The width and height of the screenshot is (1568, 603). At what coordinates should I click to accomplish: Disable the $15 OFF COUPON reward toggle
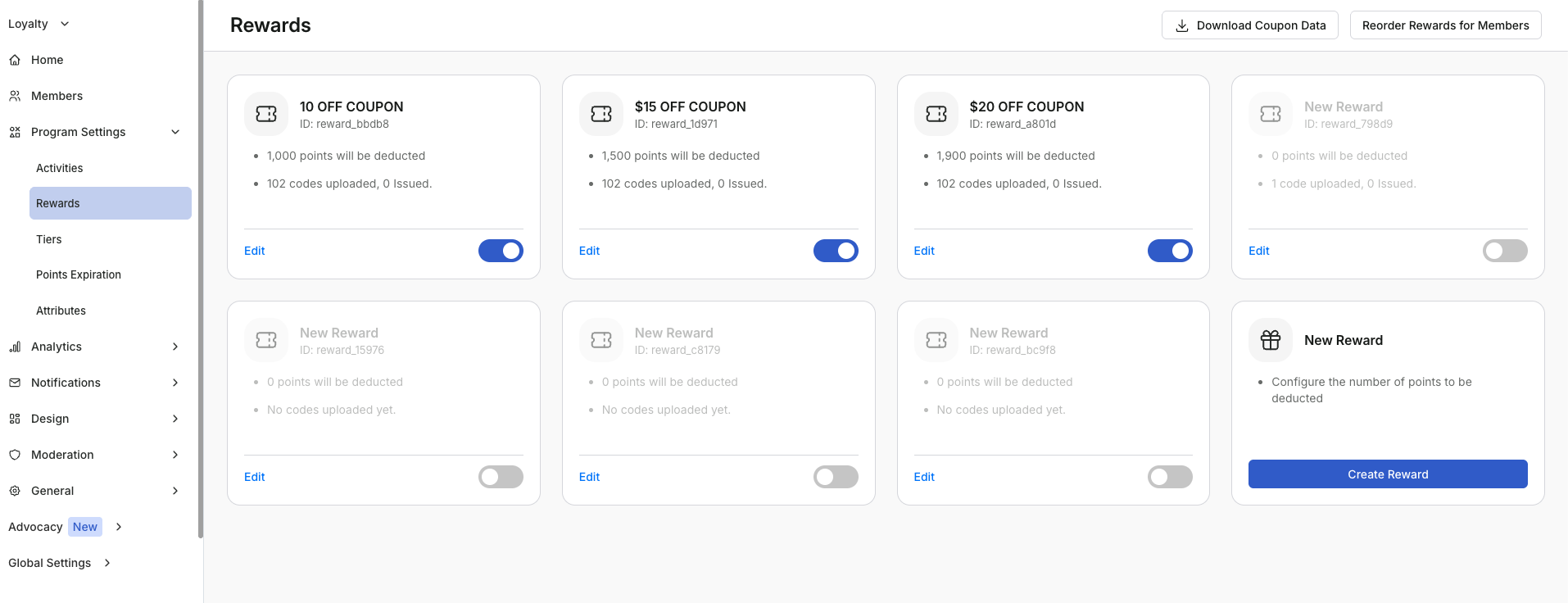(x=836, y=251)
